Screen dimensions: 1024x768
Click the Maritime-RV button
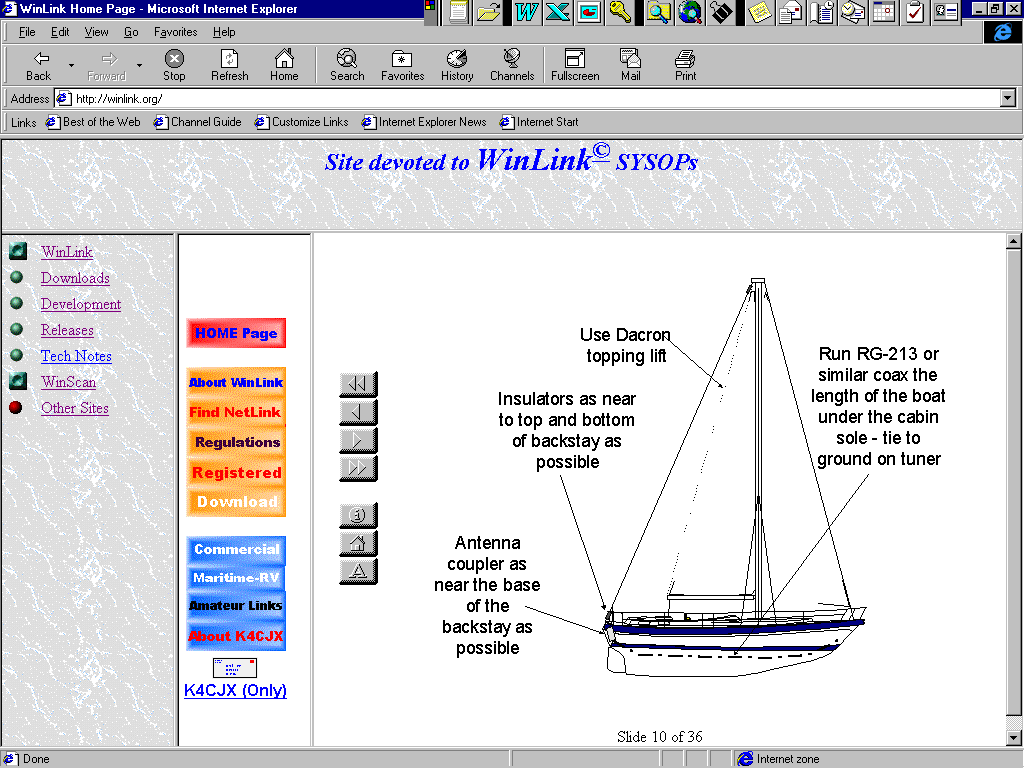point(236,578)
